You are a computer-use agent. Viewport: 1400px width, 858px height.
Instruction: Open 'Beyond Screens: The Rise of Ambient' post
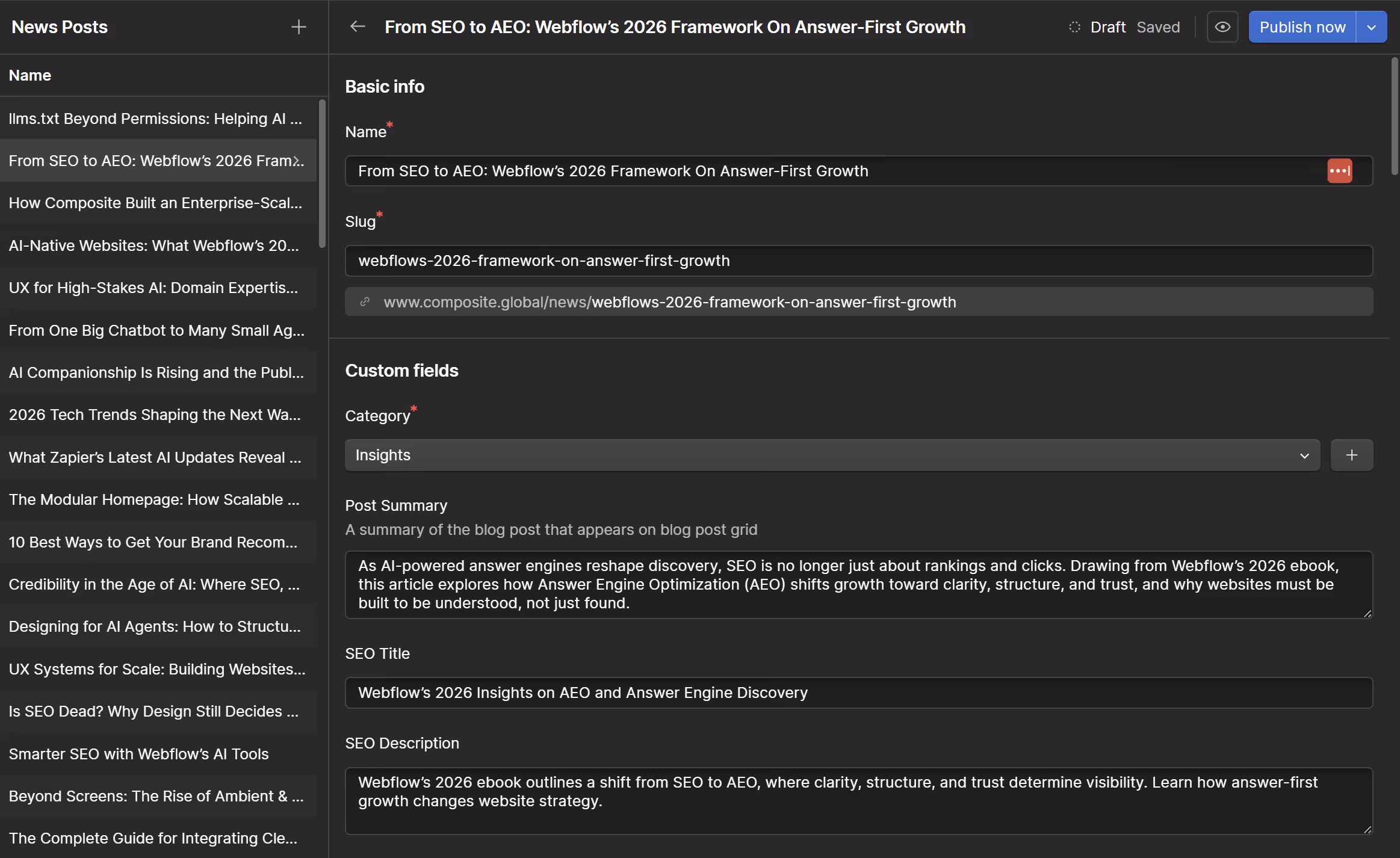point(158,796)
